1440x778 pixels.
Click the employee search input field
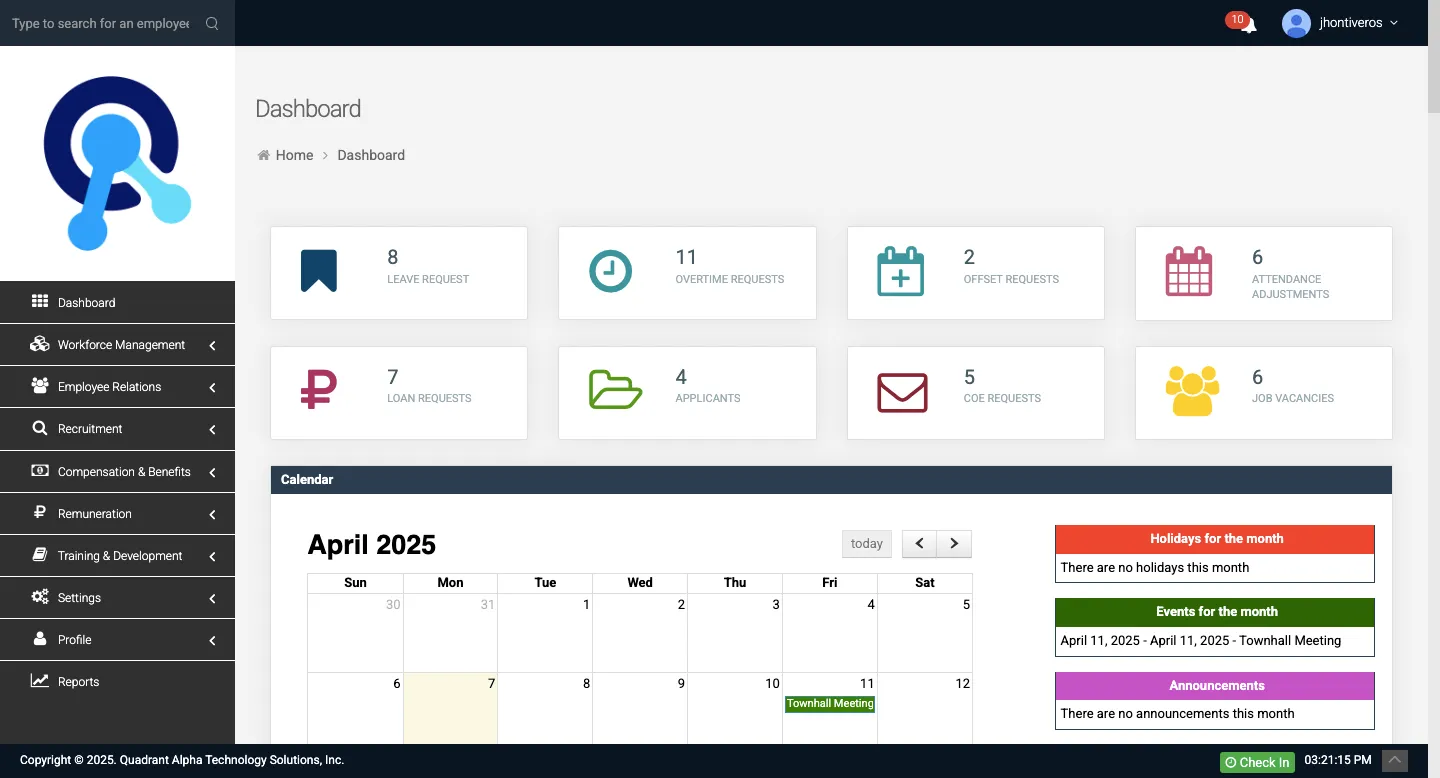point(100,23)
